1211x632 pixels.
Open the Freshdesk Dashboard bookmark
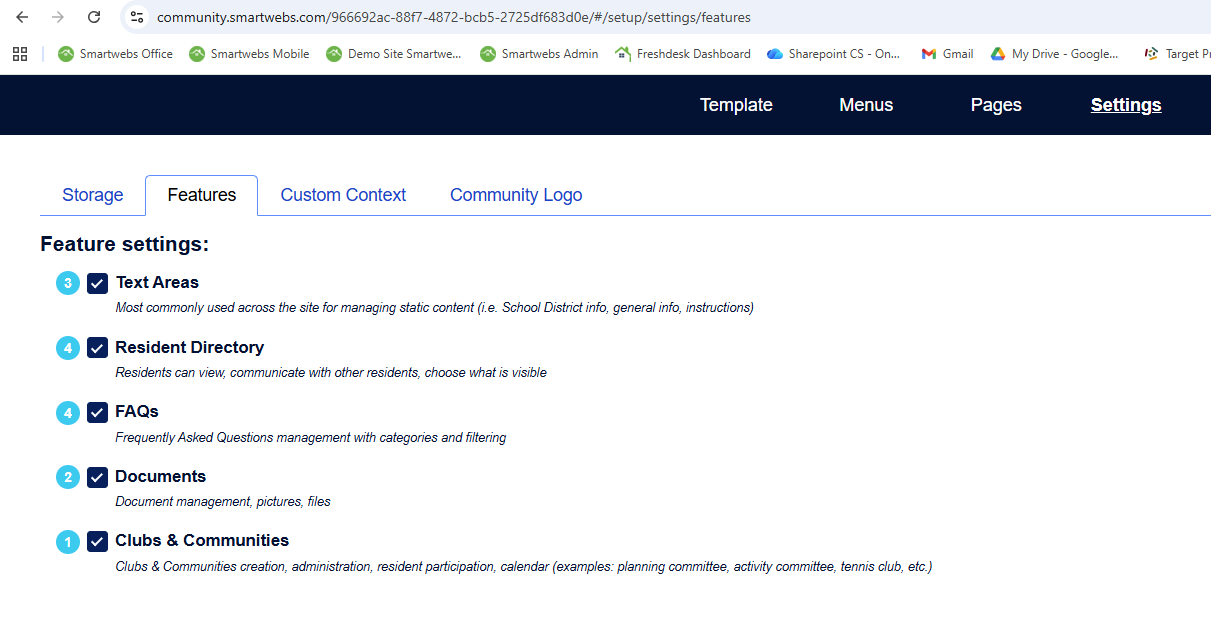(683, 54)
